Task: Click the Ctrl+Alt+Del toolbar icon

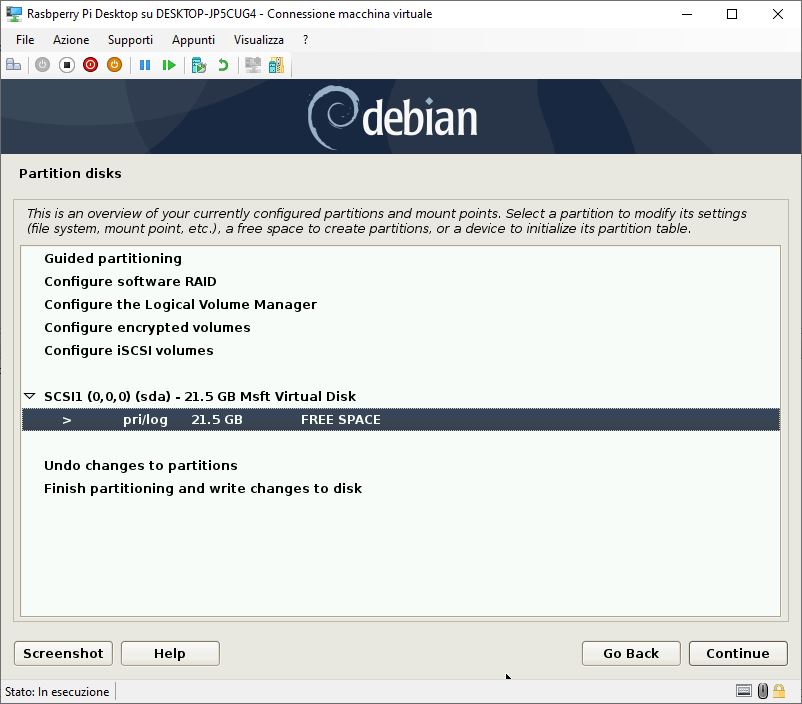Action: (13, 65)
